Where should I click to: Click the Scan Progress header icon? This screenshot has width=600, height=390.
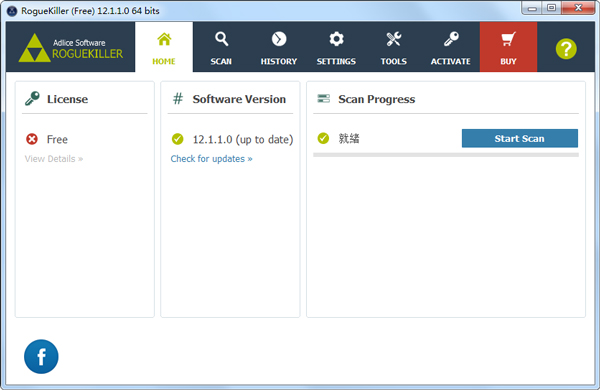[x=323, y=99]
